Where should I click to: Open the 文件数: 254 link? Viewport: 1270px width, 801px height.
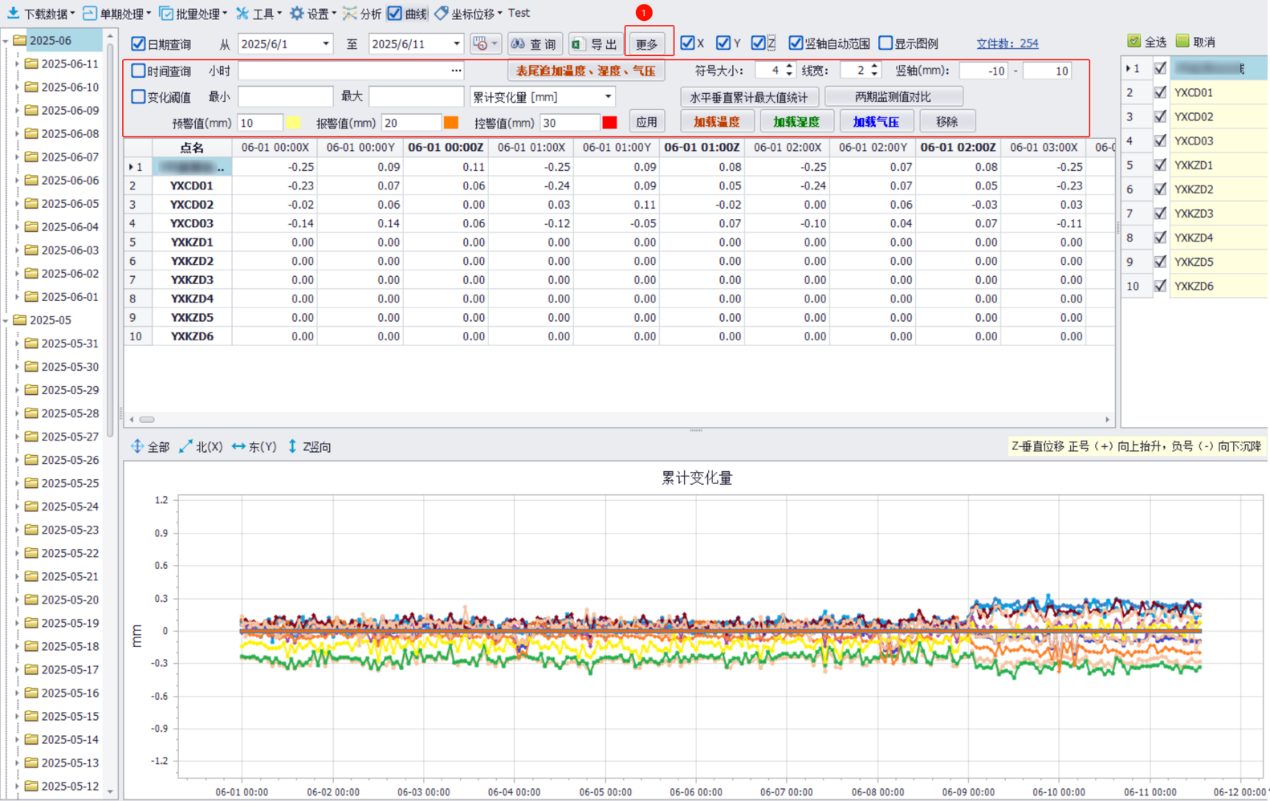[1007, 43]
